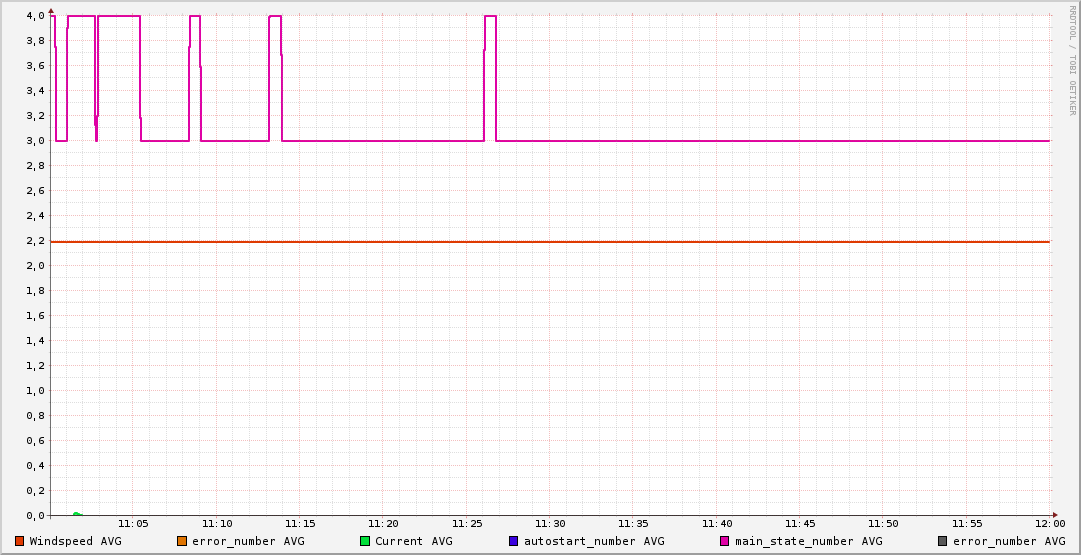The image size is (1081, 555).
Task: Click the small green Current bump on the baseline
Action: click(76, 514)
